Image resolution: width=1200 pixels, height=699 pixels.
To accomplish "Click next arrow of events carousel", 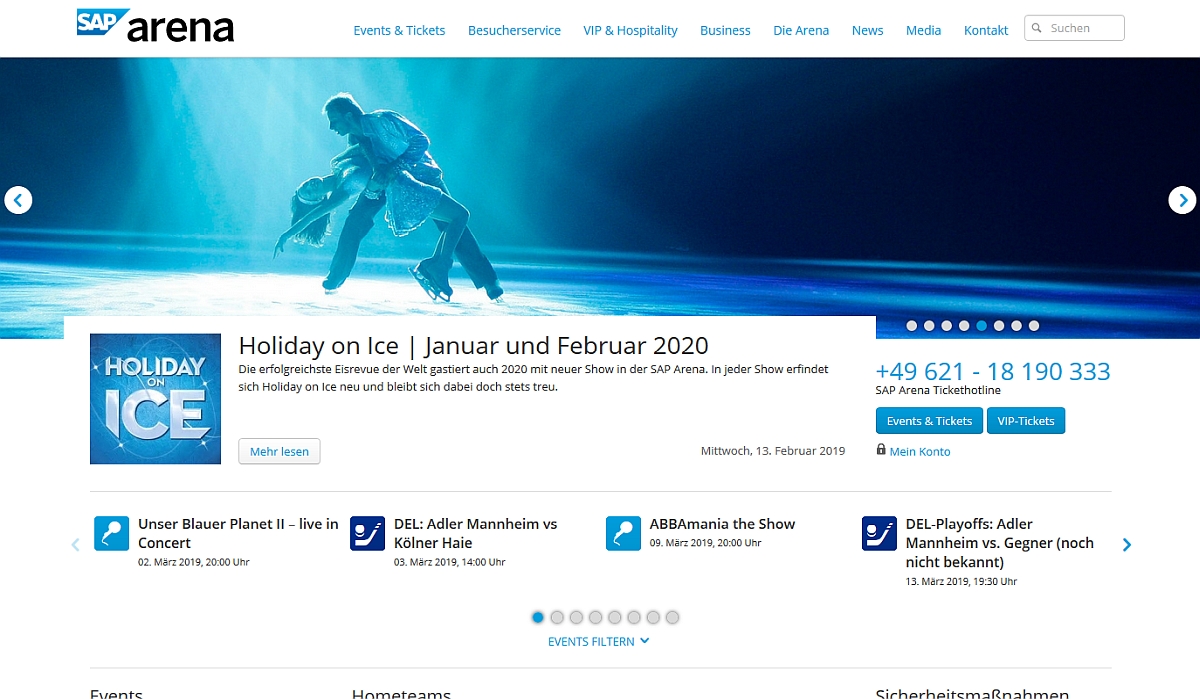I will 1127,545.
